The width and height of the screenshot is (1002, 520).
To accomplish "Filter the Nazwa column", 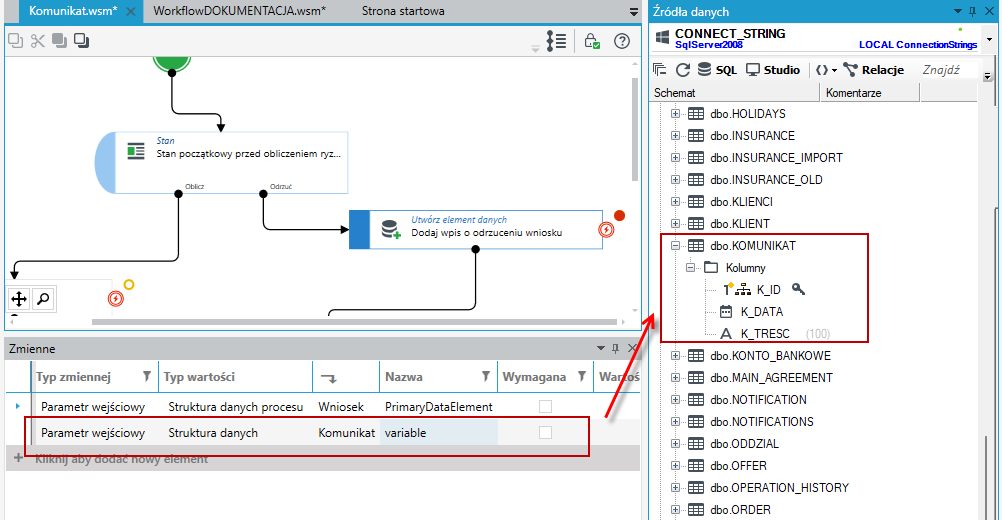I will pos(486,376).
